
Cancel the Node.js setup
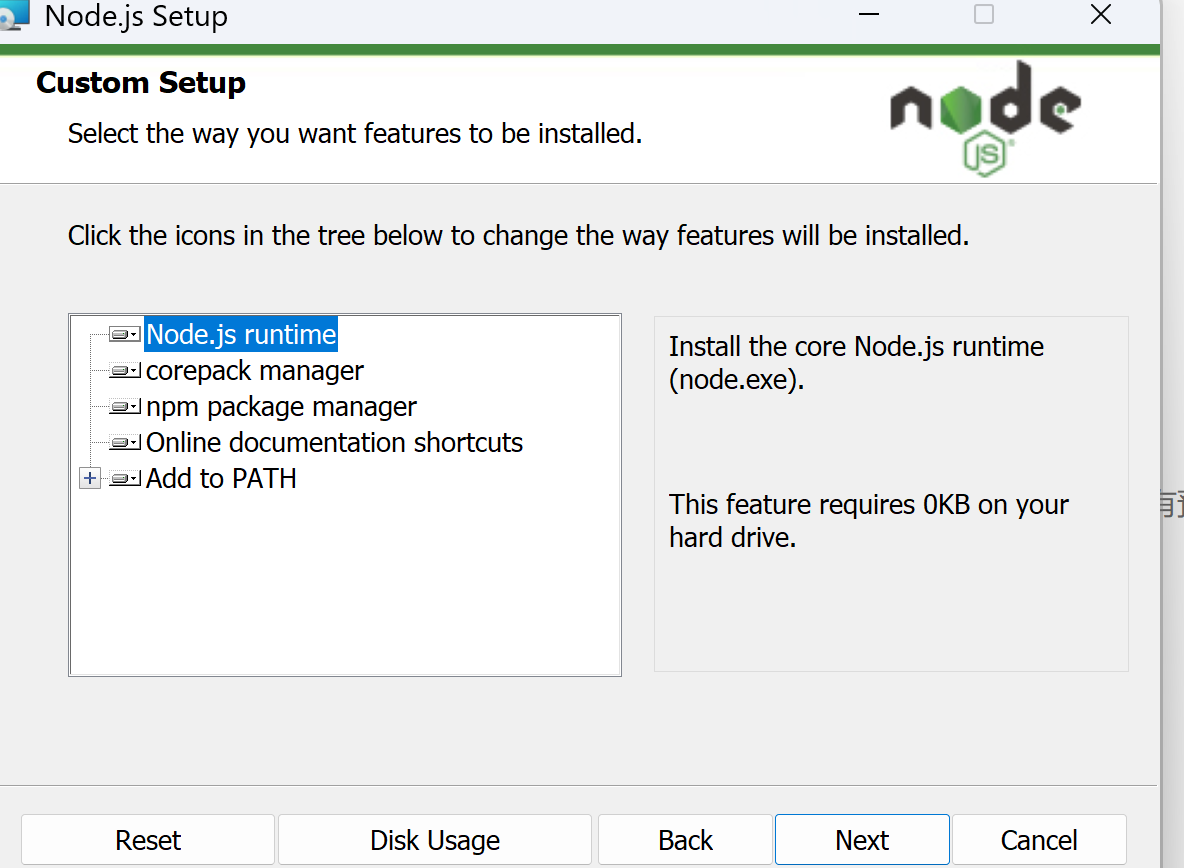[1039, 840]
